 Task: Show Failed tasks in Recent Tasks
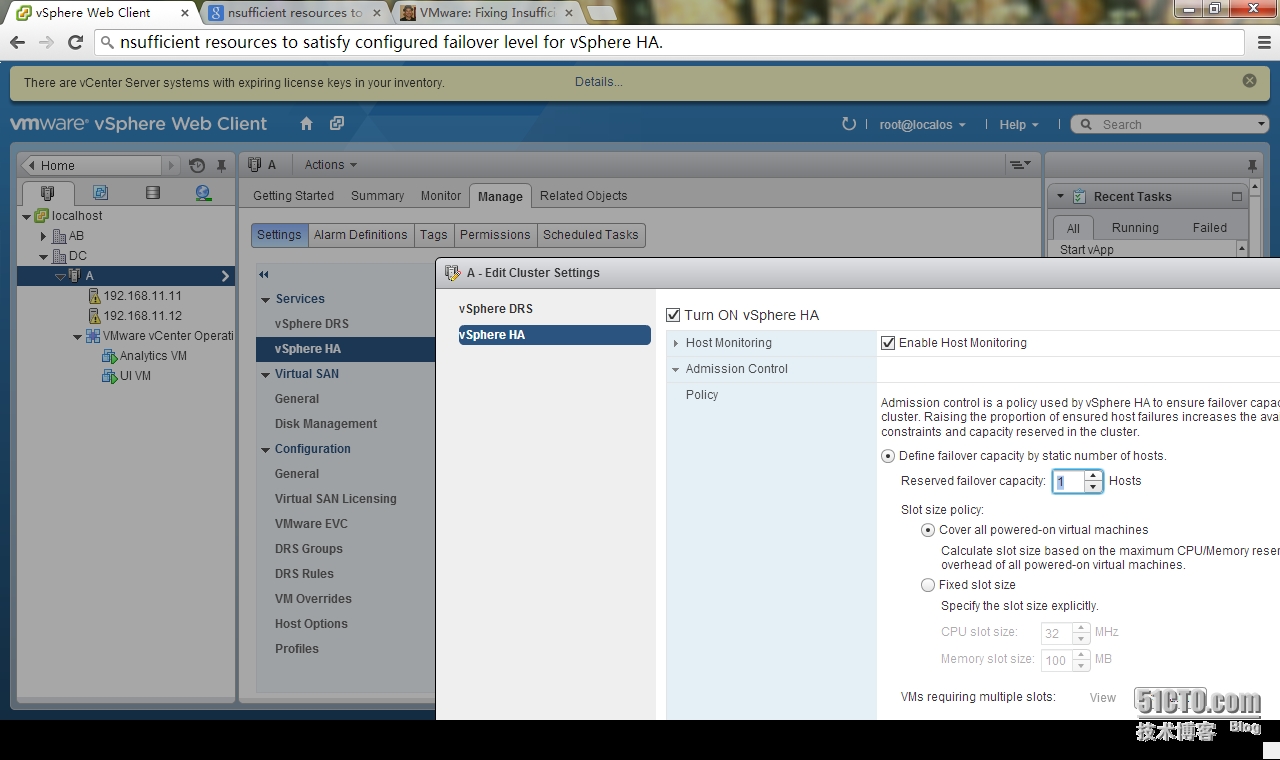click(x=1209, y=228)
